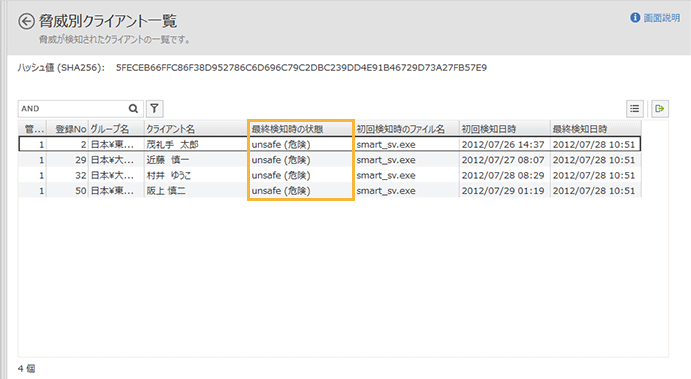Screen dimensions: 691x379
Task: Sort by グループ名 column header
Action: (x=116, y=129)
